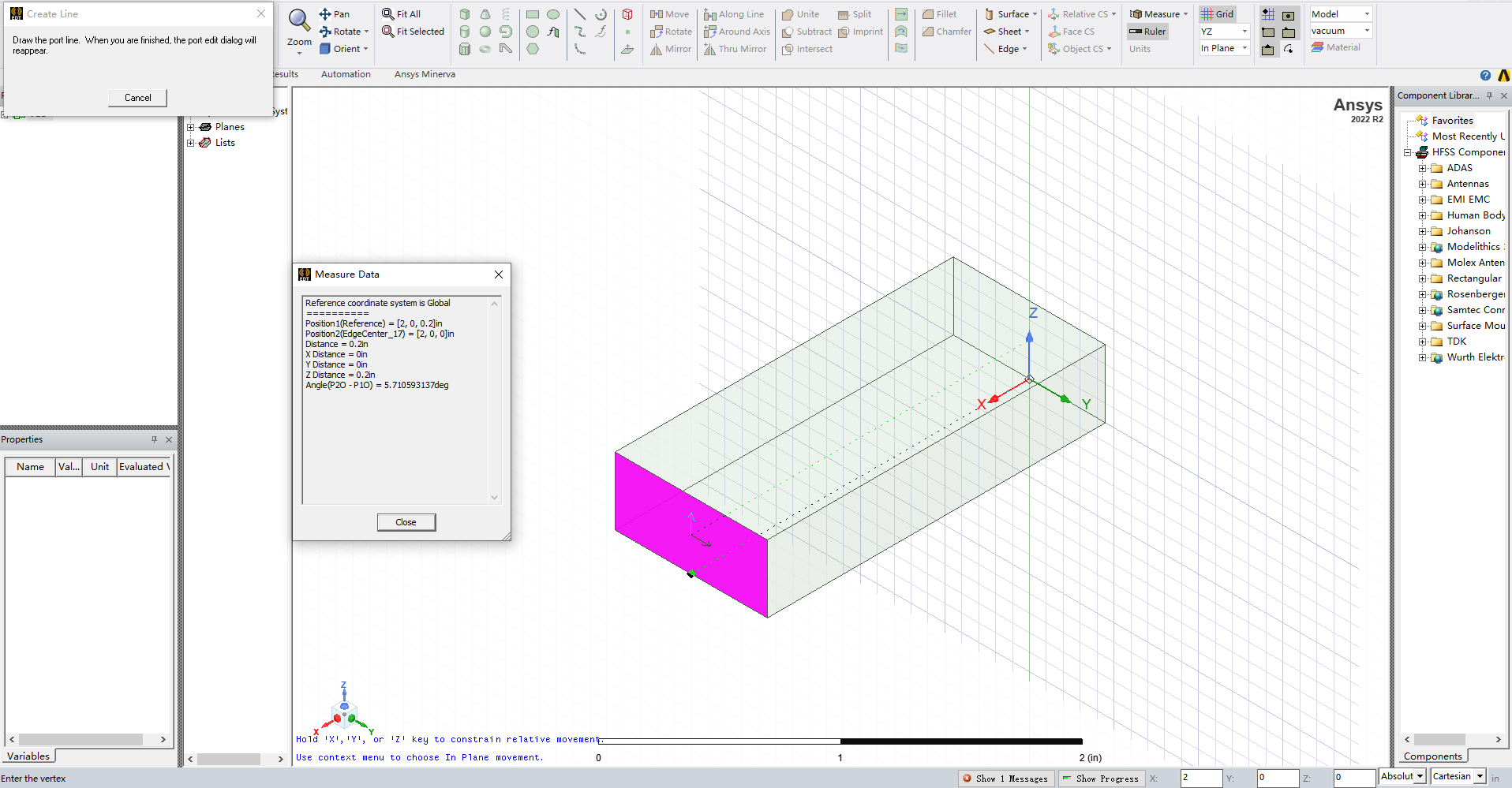Switch to the Variables tab
The height and width of the screenshot is (788, 1512).
(28, 756)
